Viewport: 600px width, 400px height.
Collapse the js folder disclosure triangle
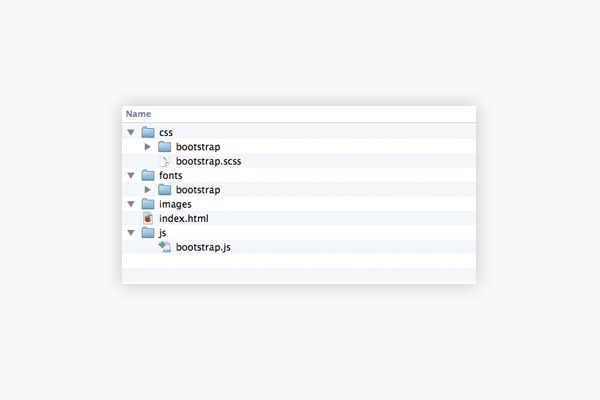(130, 233)
